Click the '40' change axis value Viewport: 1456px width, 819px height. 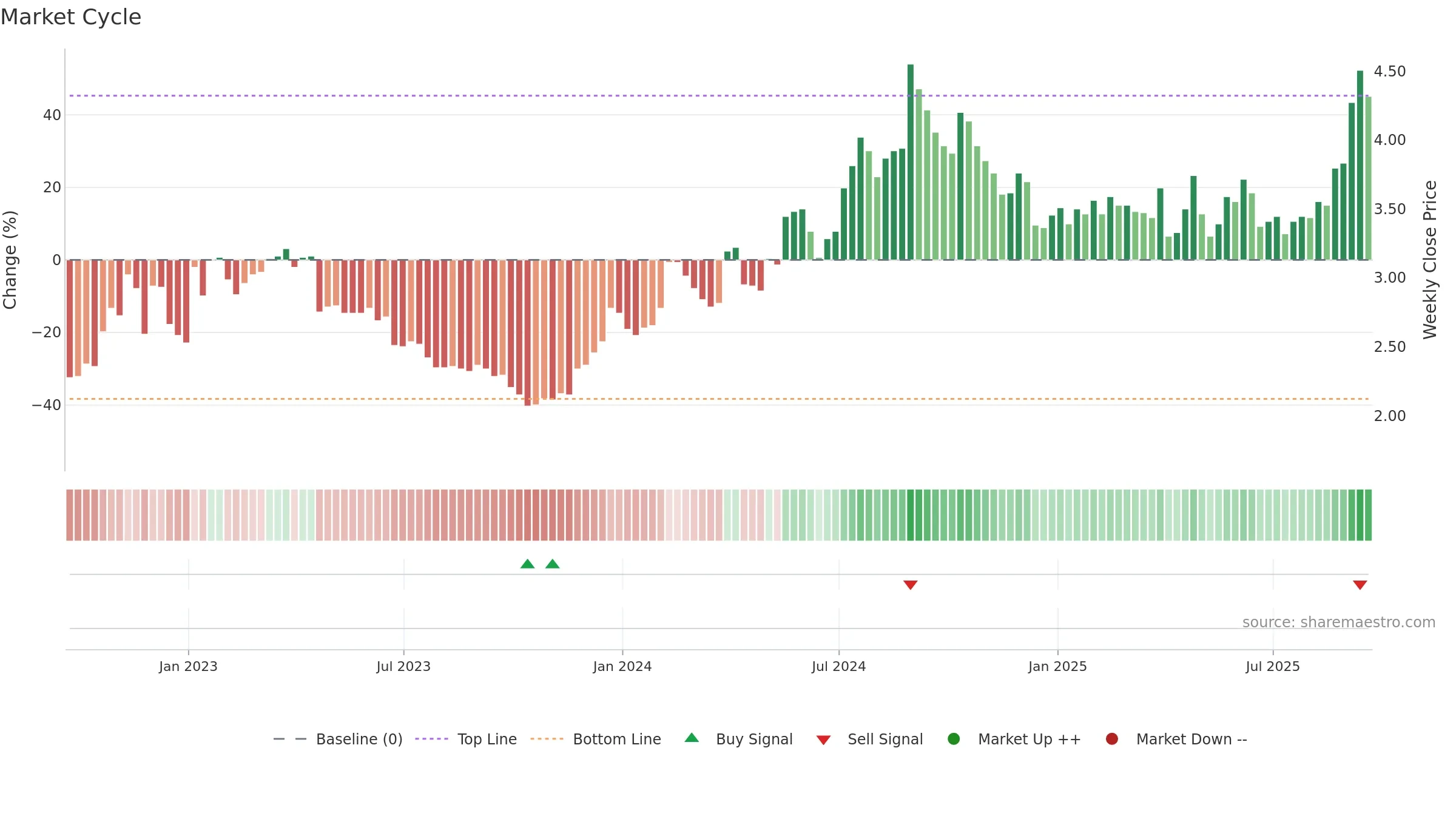[x=52, y=115]
